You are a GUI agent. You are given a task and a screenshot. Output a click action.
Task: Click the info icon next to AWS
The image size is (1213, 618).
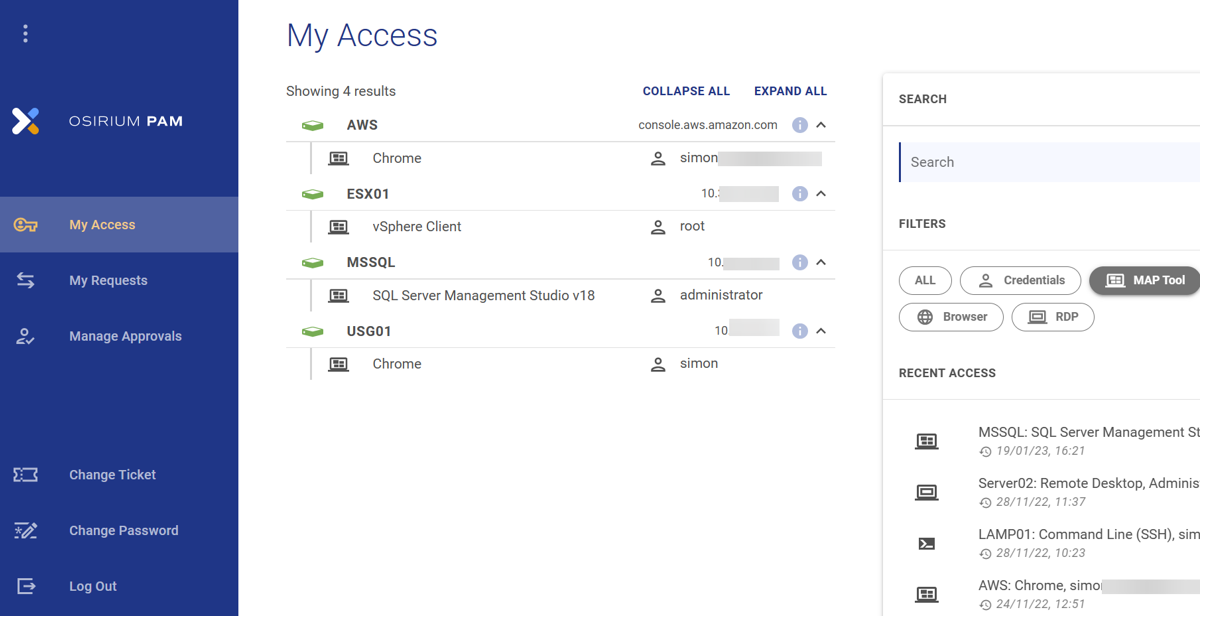[799, 124]
